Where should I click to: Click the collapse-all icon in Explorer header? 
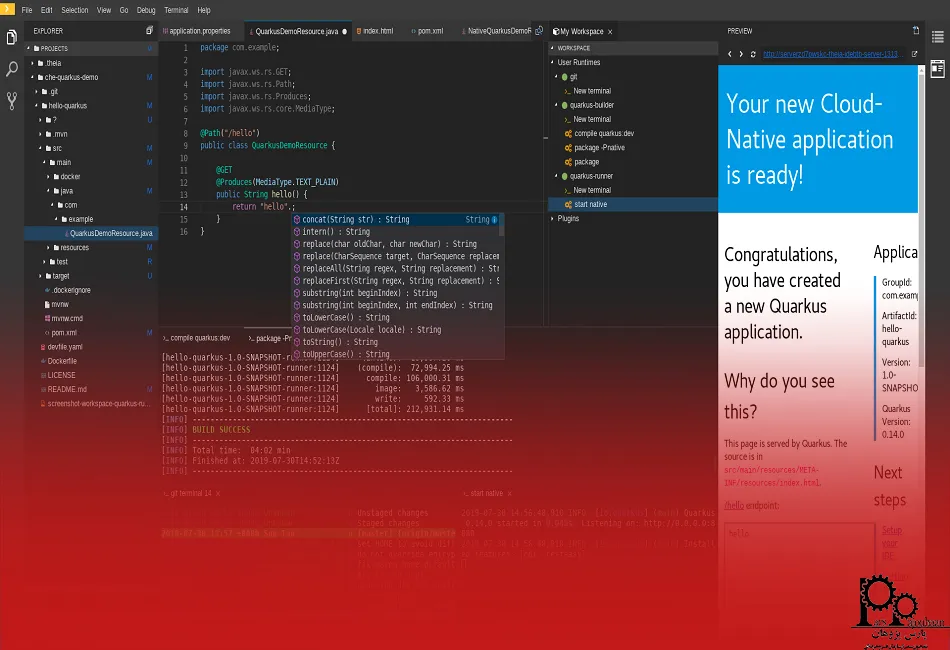pos(150,31)
